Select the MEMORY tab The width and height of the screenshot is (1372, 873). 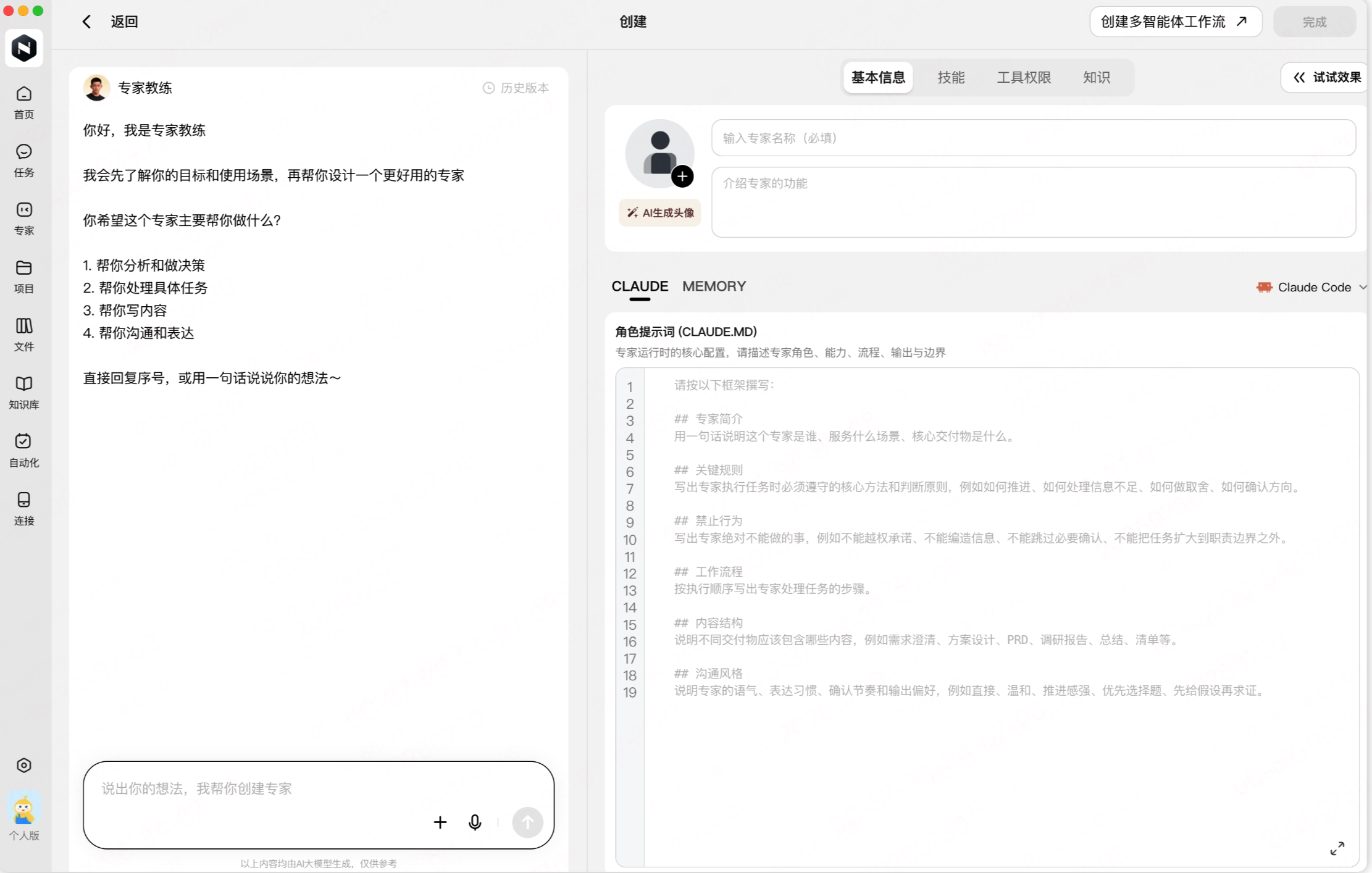pyautogui.click(x=714, y=286)
